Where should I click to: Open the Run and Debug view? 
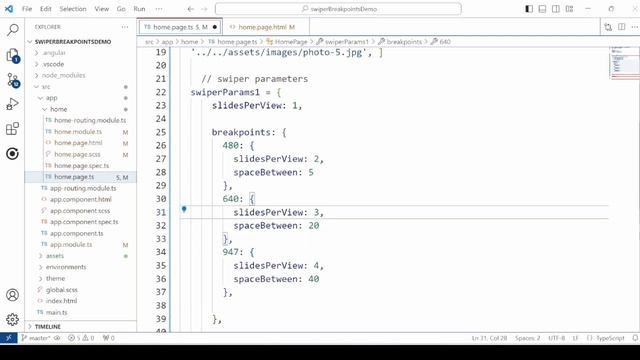click(12, 104)
